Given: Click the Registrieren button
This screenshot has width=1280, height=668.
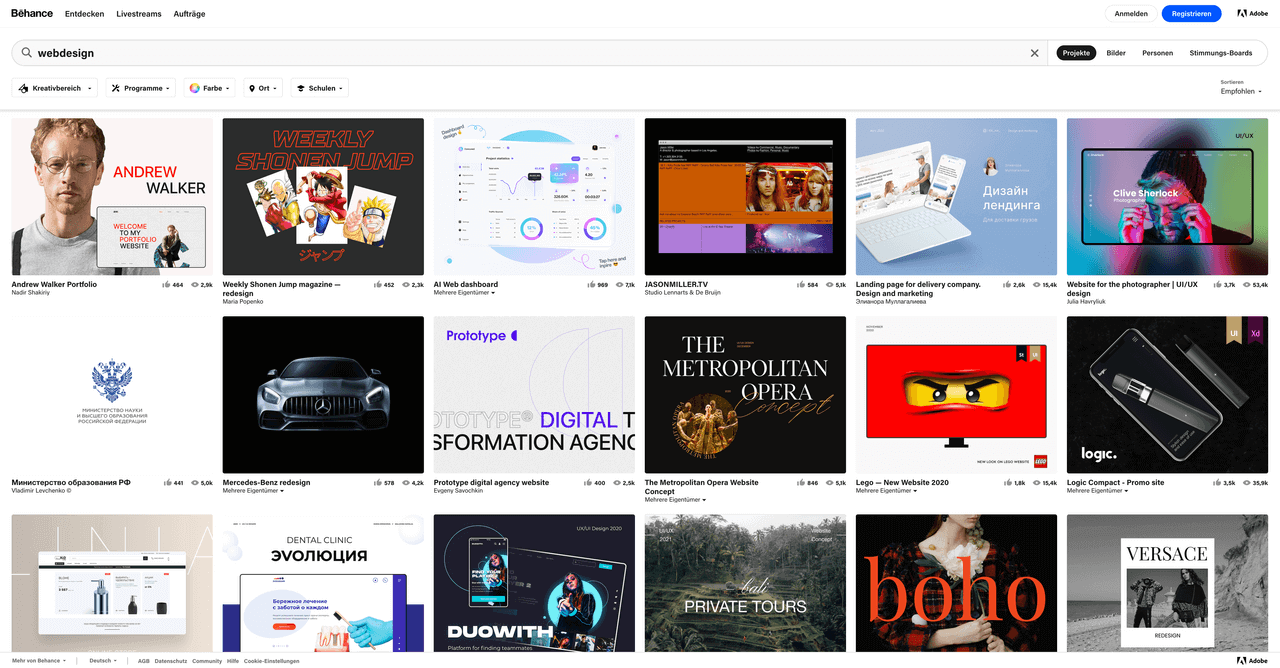Looking at the screenshot, I should click(1191, 13).
